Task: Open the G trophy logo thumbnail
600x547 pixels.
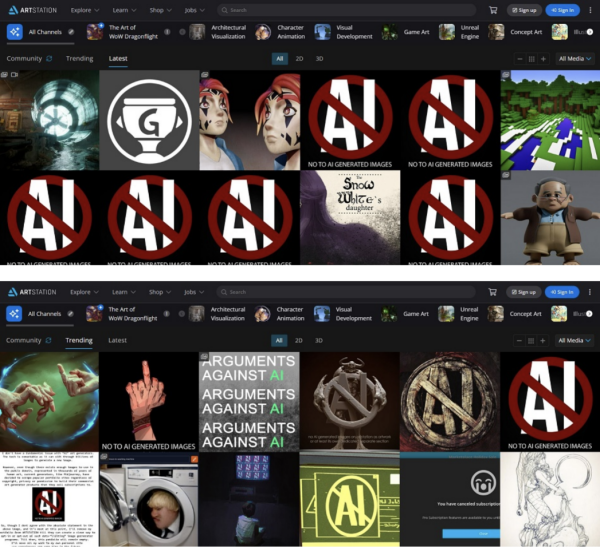Action: [149, 120]
